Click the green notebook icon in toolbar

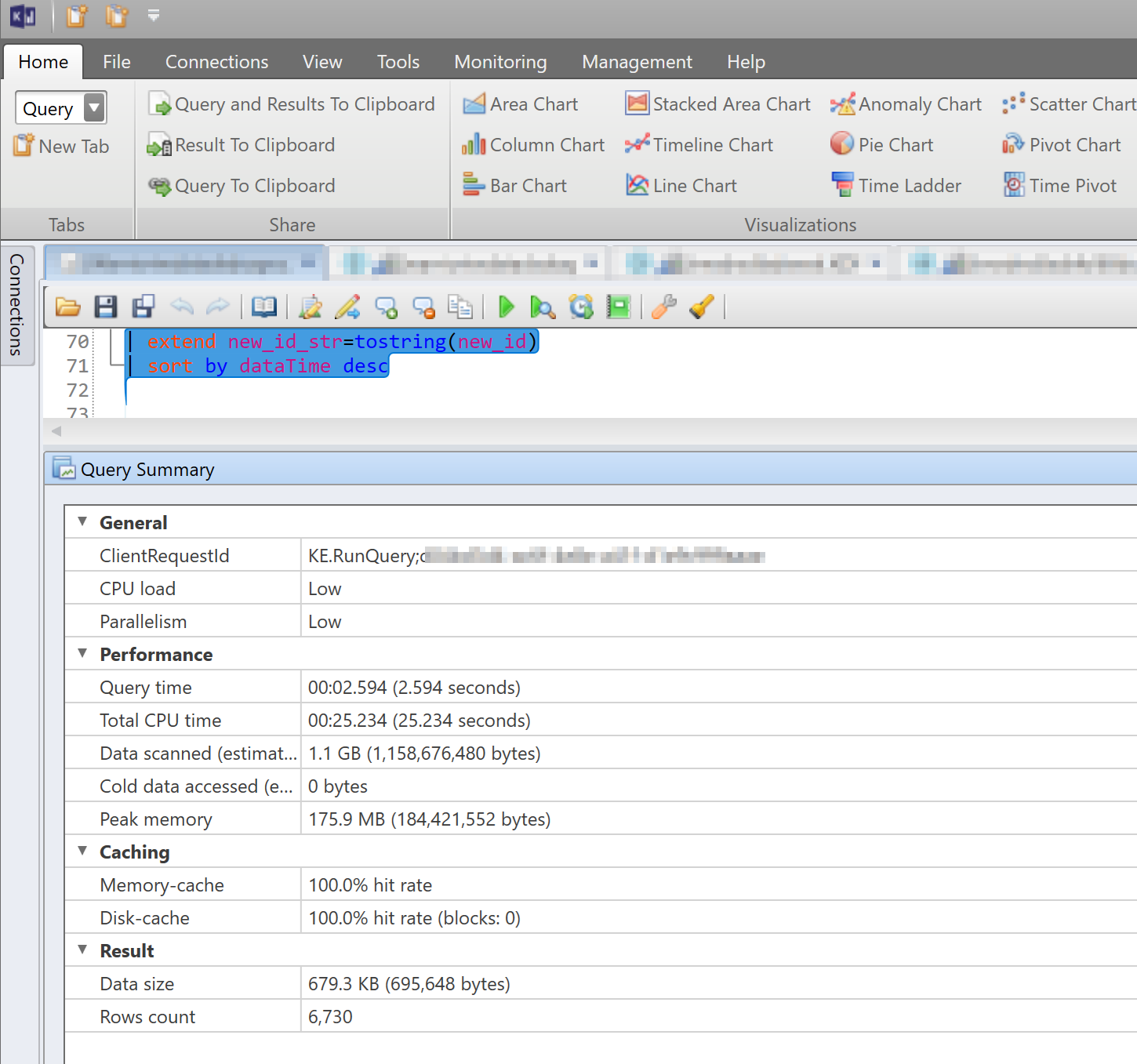coord(619,307)
